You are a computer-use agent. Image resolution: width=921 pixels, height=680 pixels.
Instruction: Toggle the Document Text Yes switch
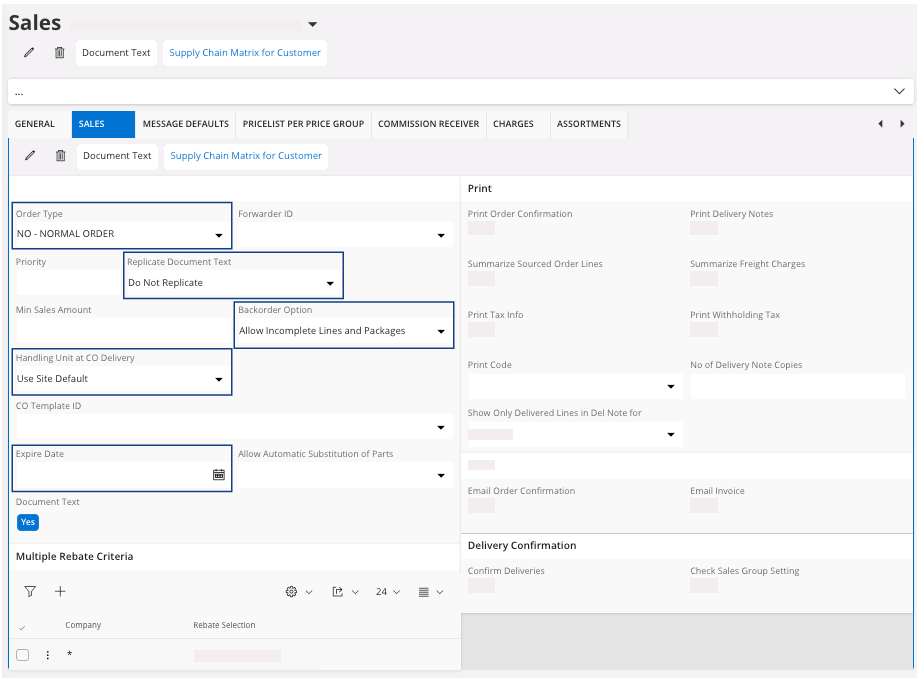[x=28, y=522]
